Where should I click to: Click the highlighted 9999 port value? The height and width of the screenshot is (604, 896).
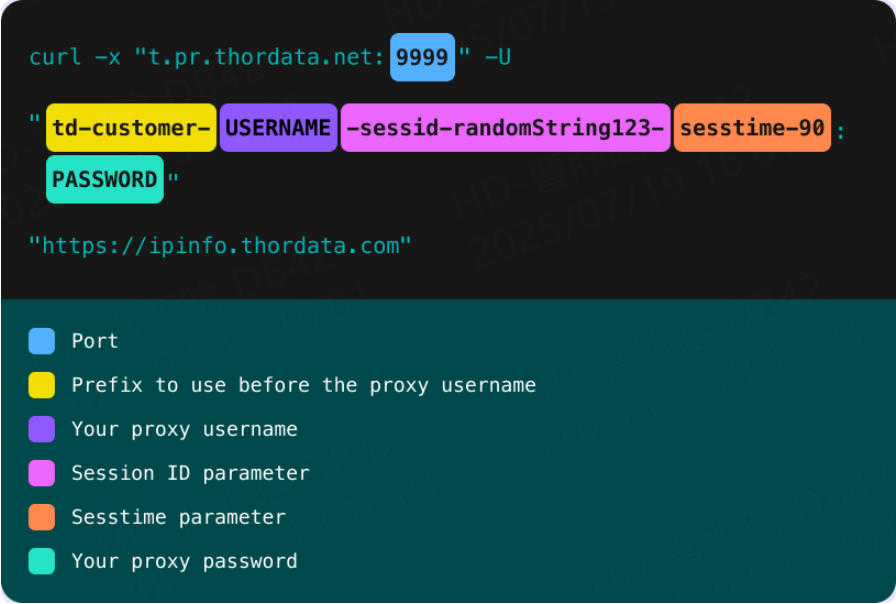click(422, 57)
